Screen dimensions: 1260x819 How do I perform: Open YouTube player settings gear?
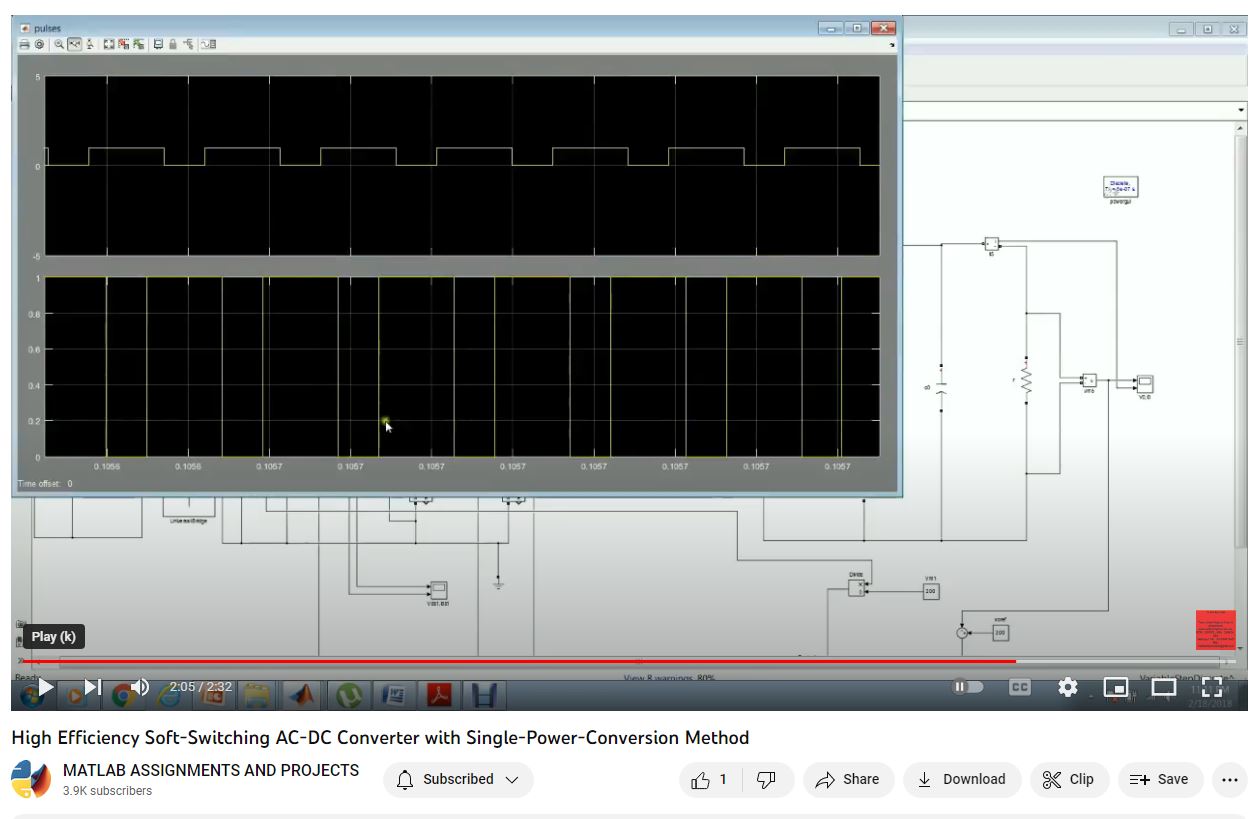pos(1068,687)
